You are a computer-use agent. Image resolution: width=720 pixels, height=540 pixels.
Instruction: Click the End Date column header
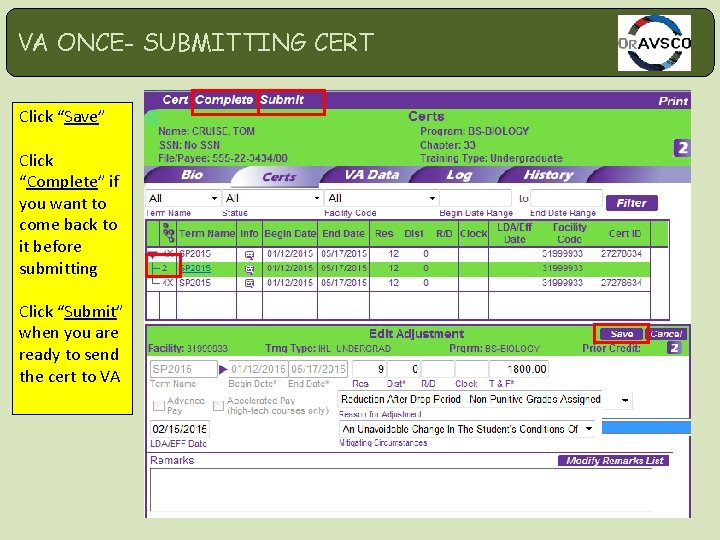343,233
